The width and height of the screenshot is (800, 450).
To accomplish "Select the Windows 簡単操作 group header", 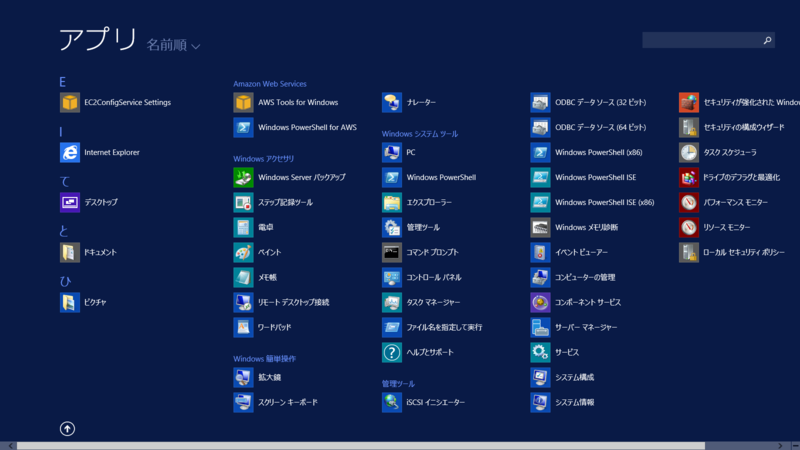I will pyautogui.click(x=264, y=359).
